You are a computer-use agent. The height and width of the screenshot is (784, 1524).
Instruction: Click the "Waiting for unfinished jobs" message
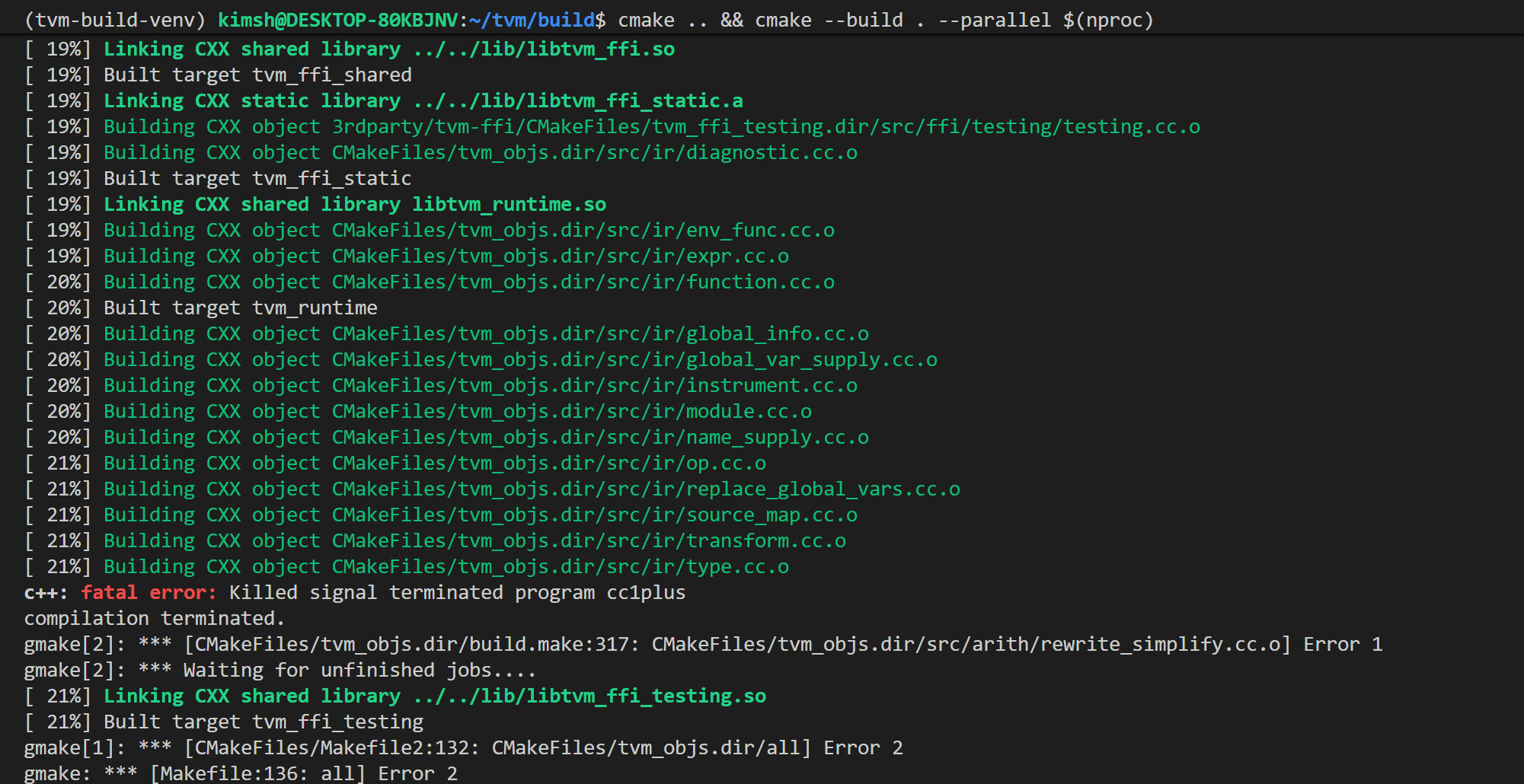(359, 671)
